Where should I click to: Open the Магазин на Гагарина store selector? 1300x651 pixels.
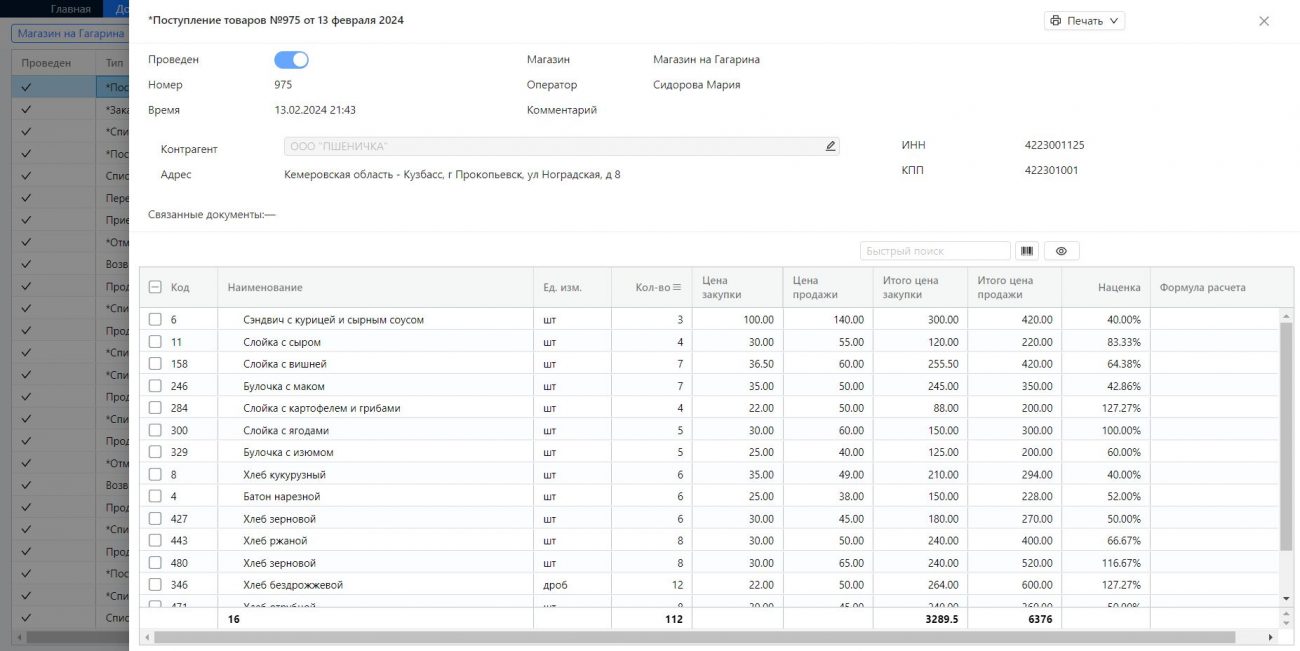pyautogui.click(x=70, y=33)
